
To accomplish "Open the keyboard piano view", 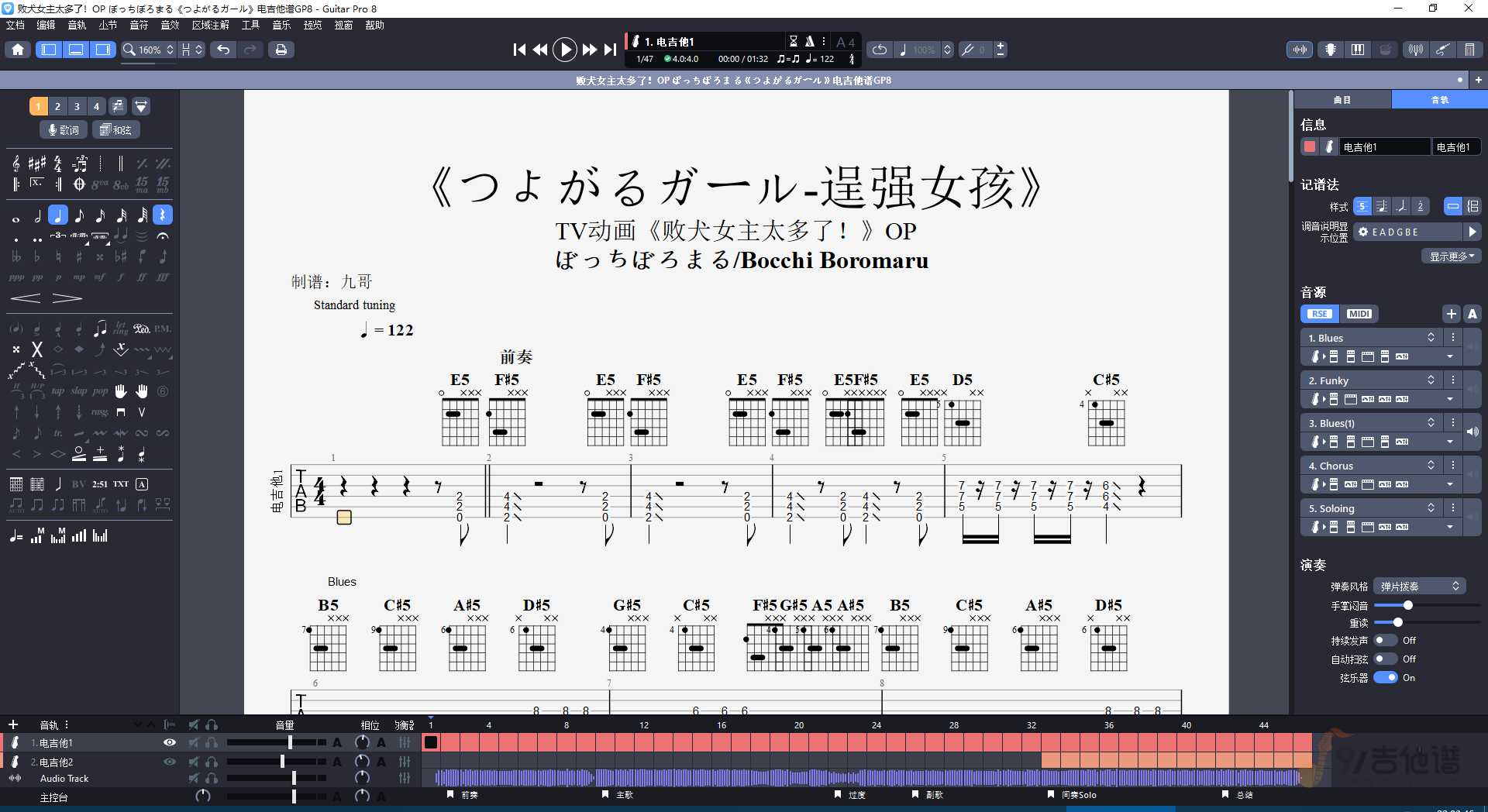I will (1358, 50).
